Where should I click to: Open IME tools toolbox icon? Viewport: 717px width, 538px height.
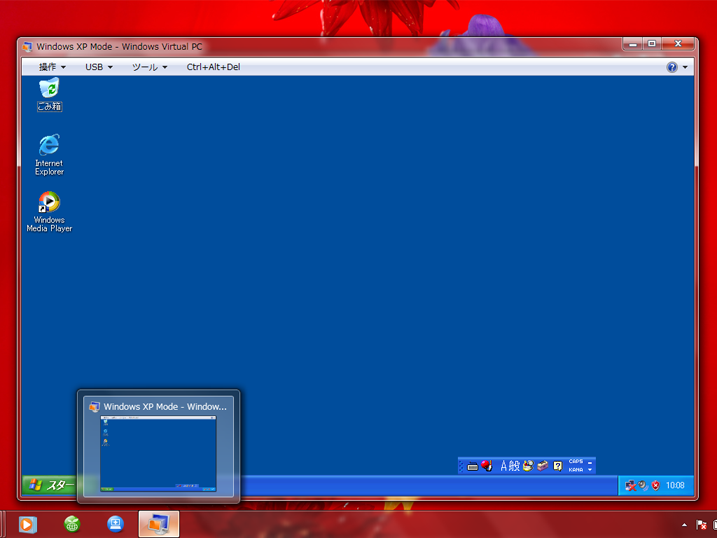(543, 466)
